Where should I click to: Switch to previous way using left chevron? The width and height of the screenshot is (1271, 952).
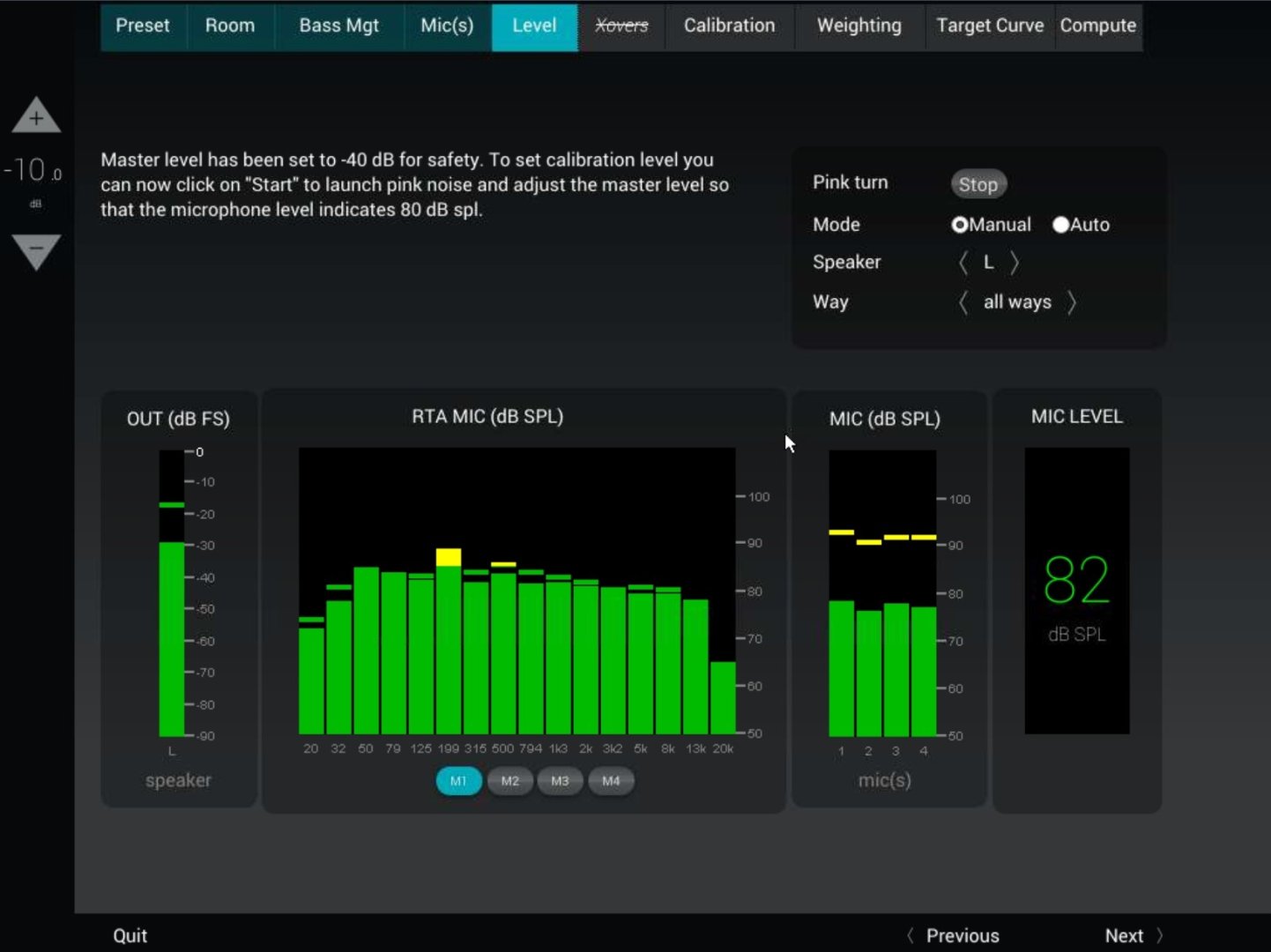(x=963, y=302)
